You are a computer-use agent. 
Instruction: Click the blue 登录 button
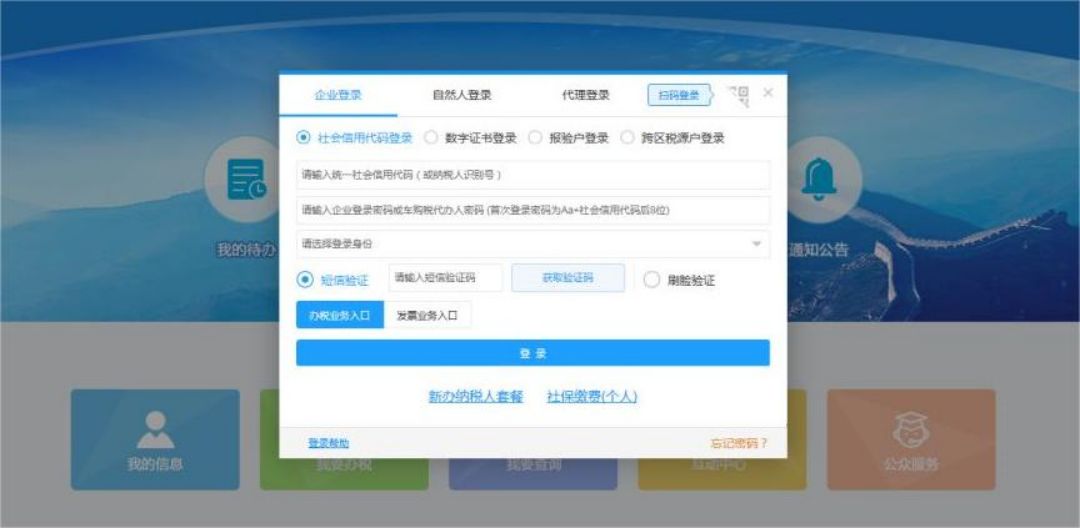click(x=533, y=353)
